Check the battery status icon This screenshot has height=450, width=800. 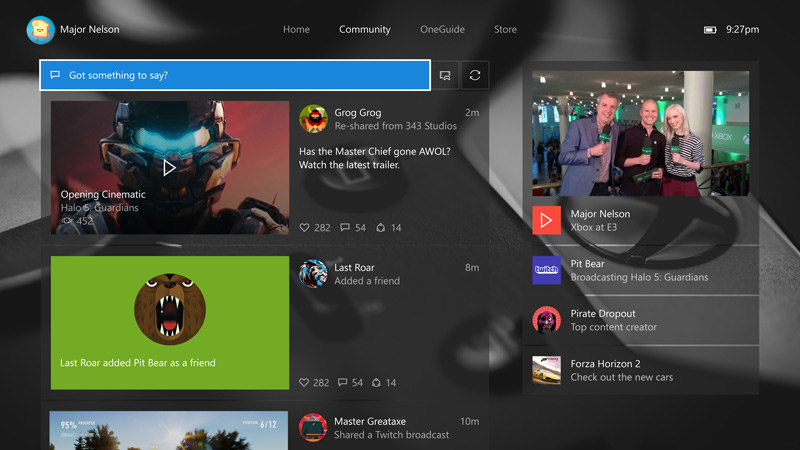pyautogui.click(x=710, y=30)
